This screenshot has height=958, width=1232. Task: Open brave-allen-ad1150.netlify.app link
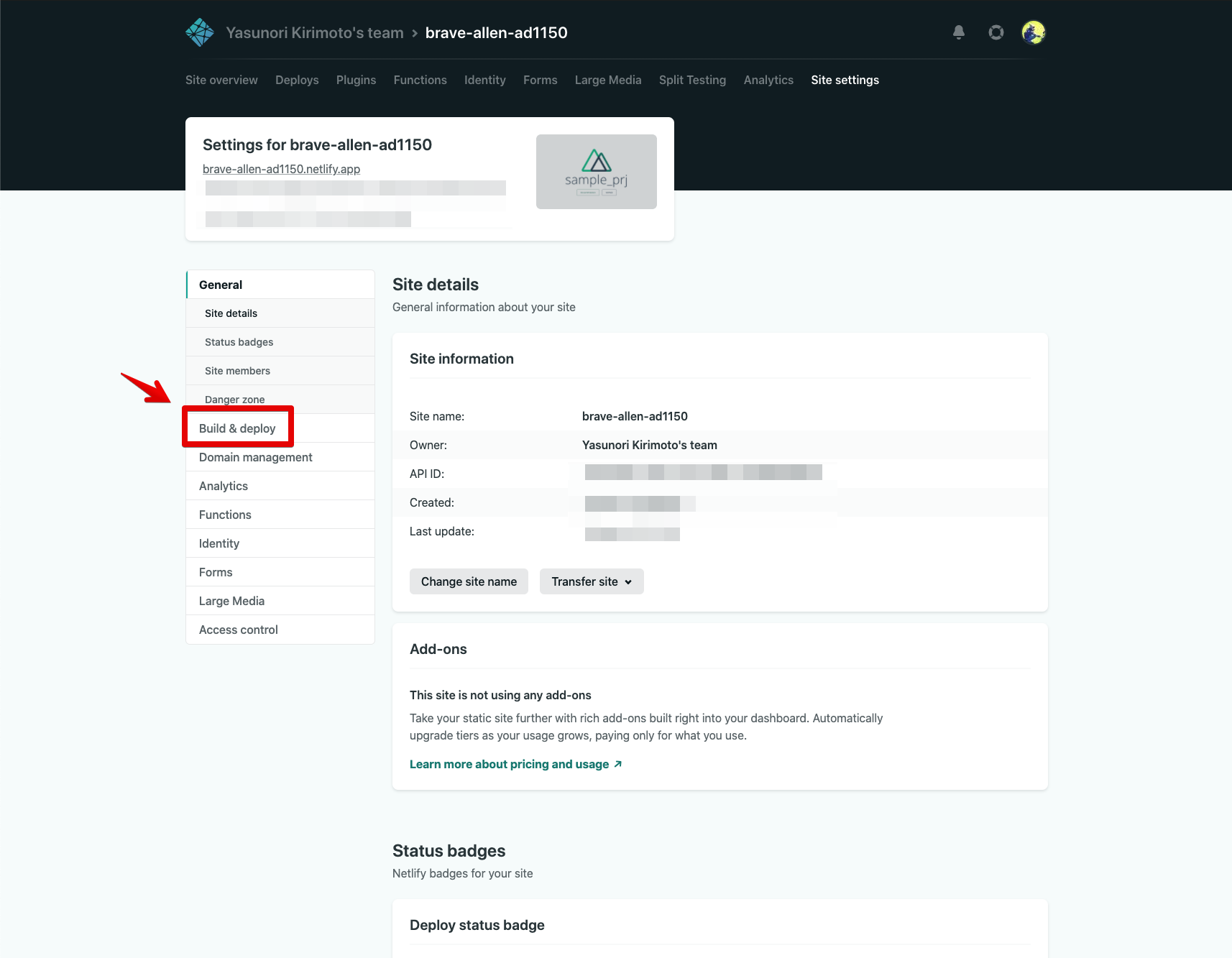click(x=282, y=169)
